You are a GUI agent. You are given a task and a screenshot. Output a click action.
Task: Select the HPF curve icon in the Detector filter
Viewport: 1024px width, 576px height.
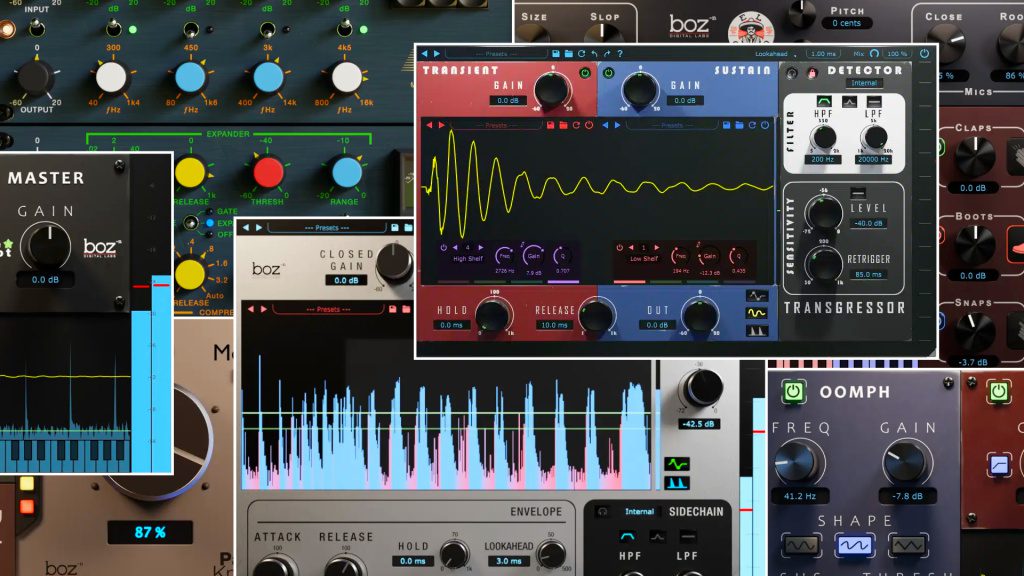(x=824, y=99)
